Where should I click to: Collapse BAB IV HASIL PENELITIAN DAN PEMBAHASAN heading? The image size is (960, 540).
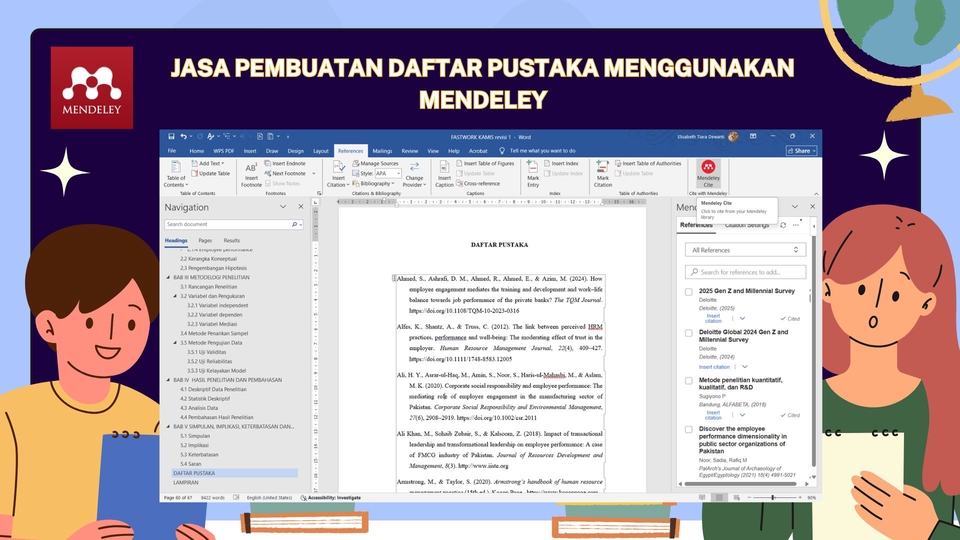(x=168, y=380)
